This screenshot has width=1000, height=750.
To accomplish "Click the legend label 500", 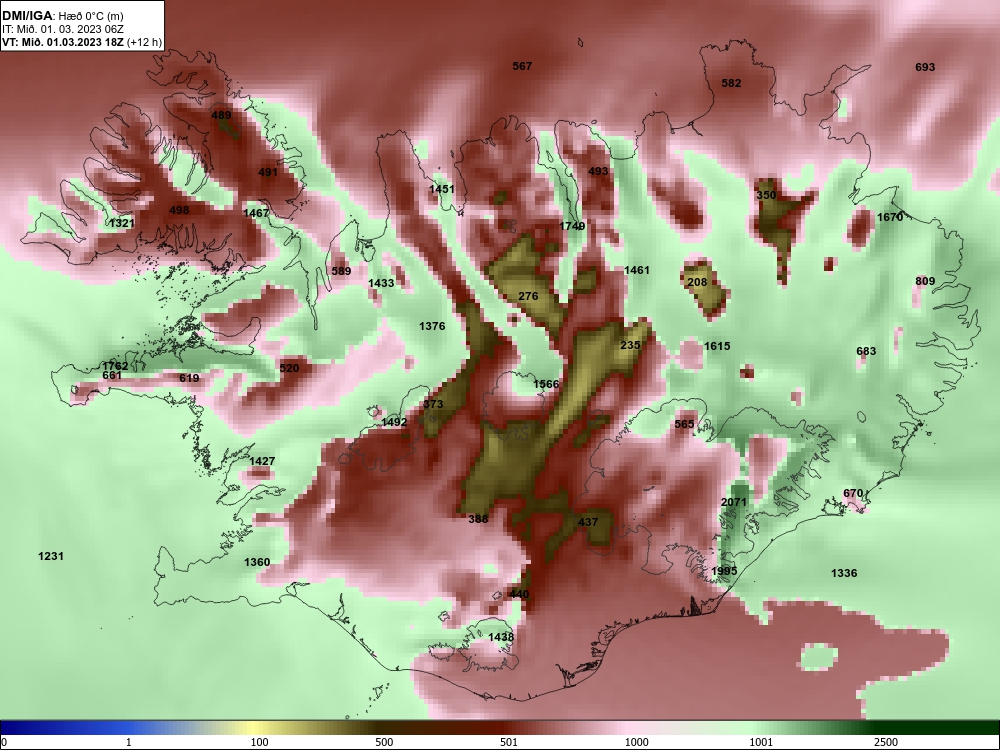I will click(385, 742).
